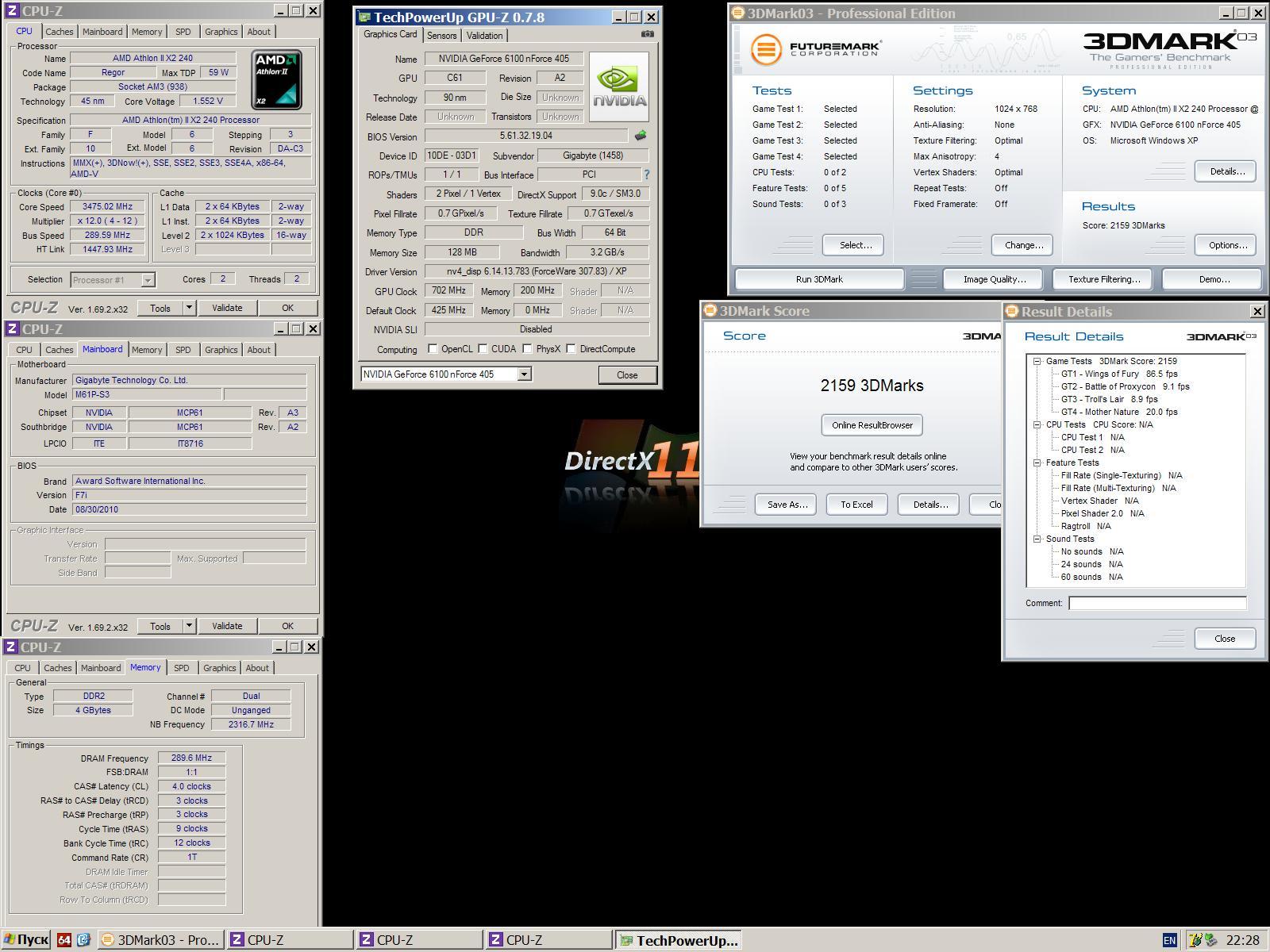
Task: Open Tools dropdown arrow in middle CPU-Z
Action: click(x=189, y=626)
